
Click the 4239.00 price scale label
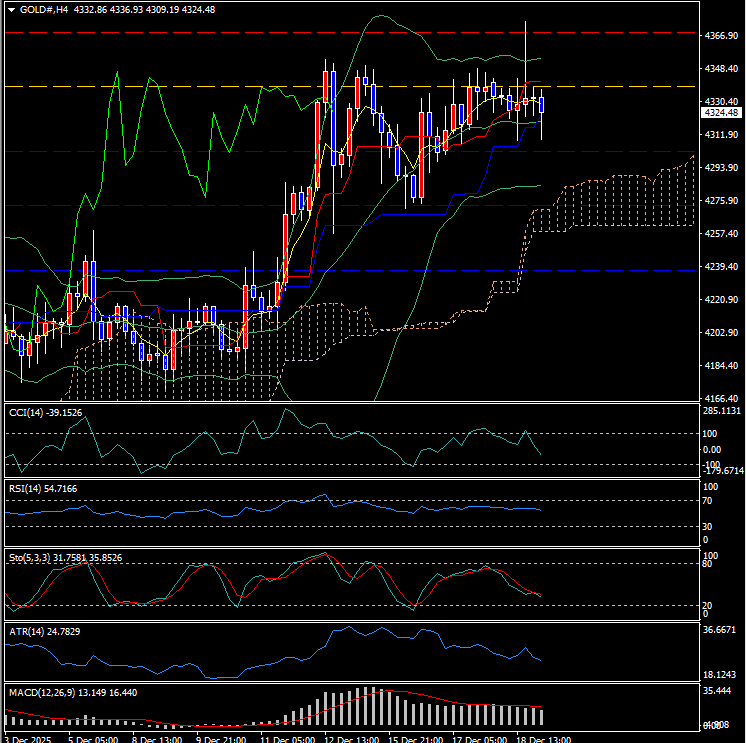click(x=721, y=267)
